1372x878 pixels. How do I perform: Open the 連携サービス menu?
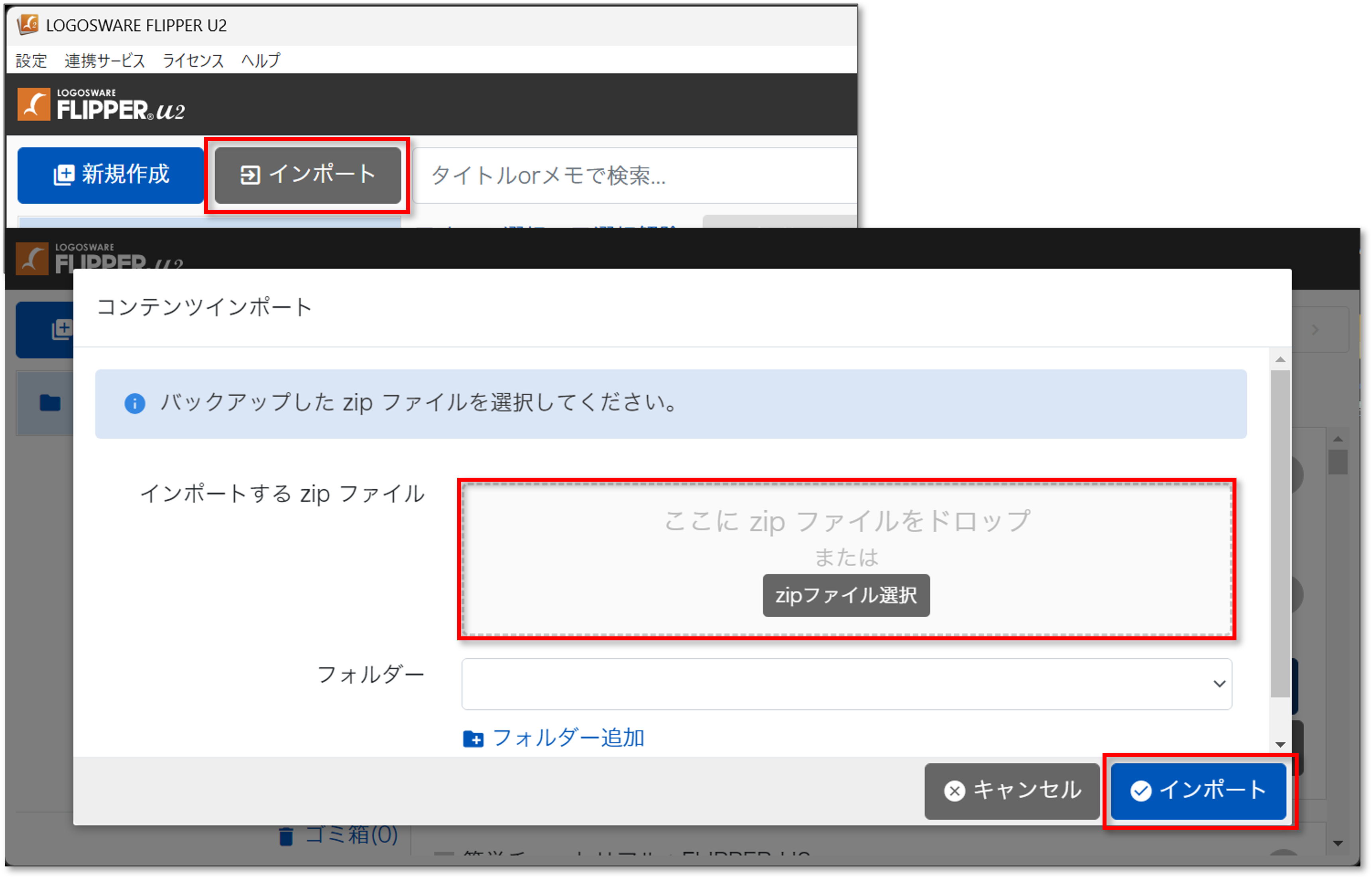pyautogui.click(x=105, y=60)
